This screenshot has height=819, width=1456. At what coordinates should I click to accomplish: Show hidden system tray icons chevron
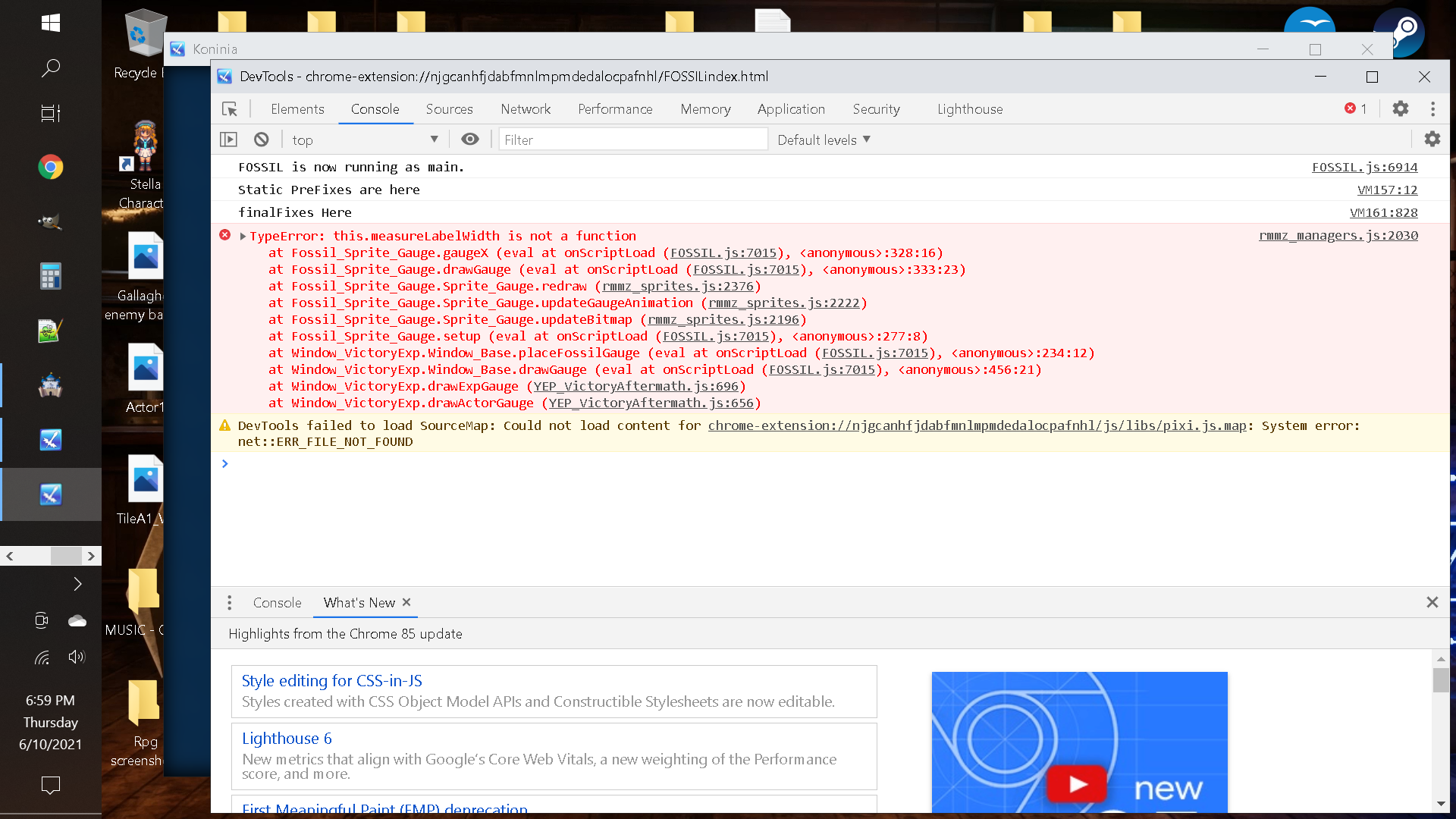(x=77, y=583)
